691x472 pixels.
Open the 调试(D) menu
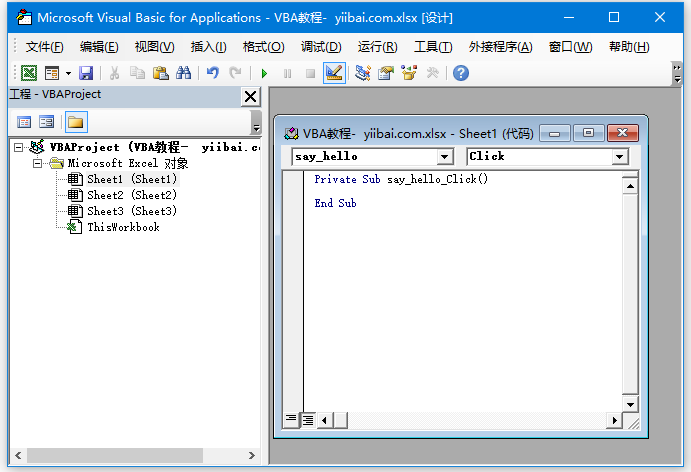321,47
